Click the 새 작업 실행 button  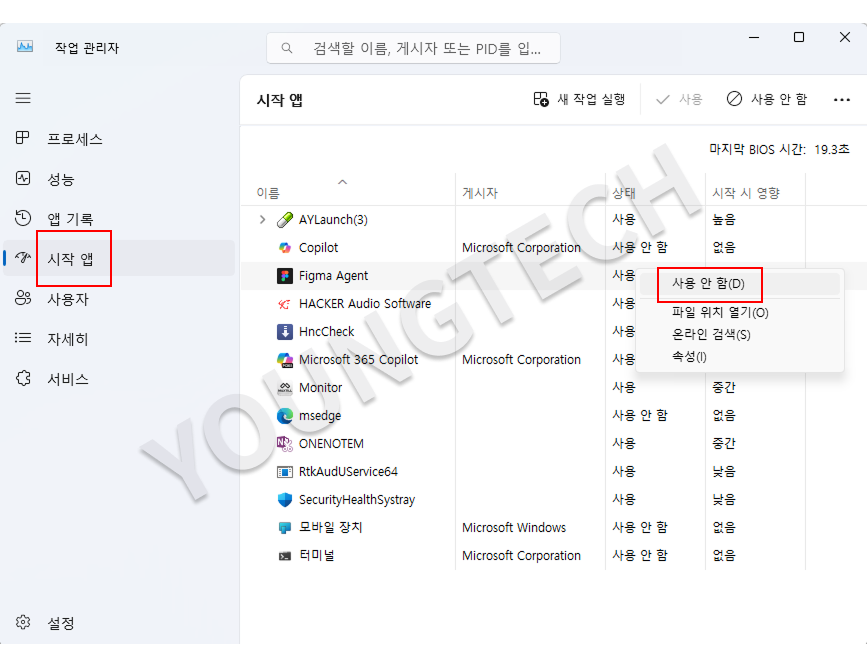tap(579, 100)
